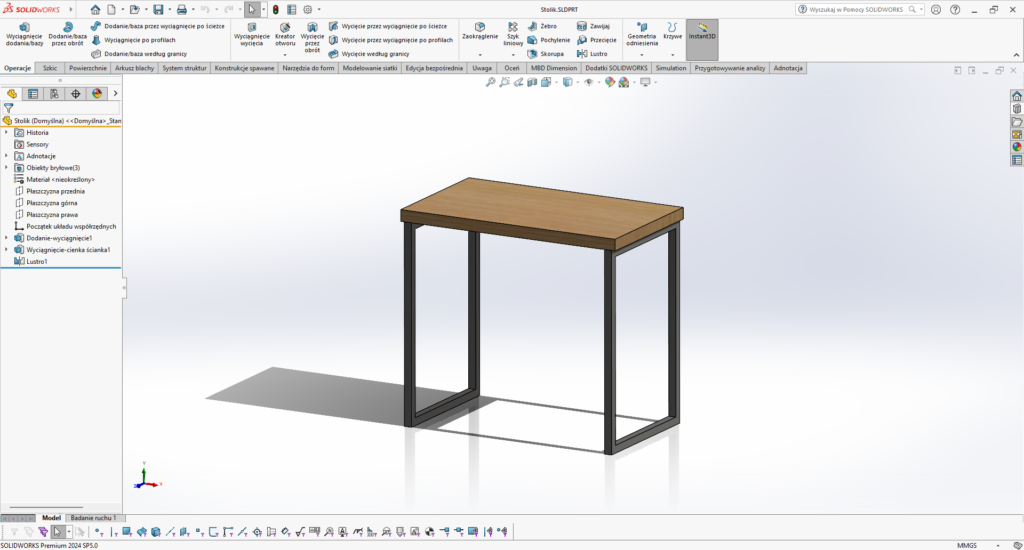Select Wyciągnięcie-cienka ścianka1 feature
1024x550 pixels.
click(68, 249)
